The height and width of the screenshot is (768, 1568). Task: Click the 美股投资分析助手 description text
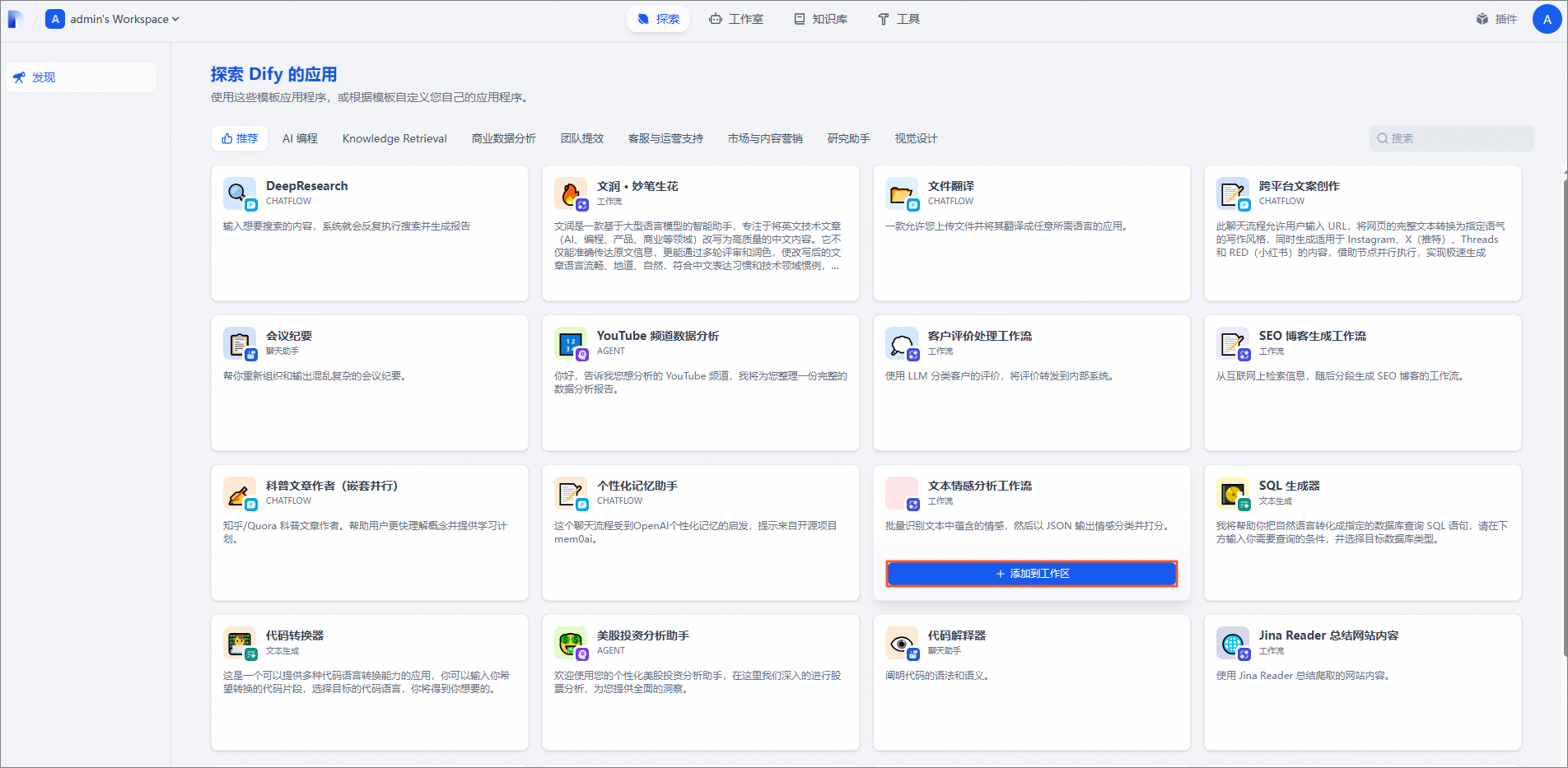point(698,682)
